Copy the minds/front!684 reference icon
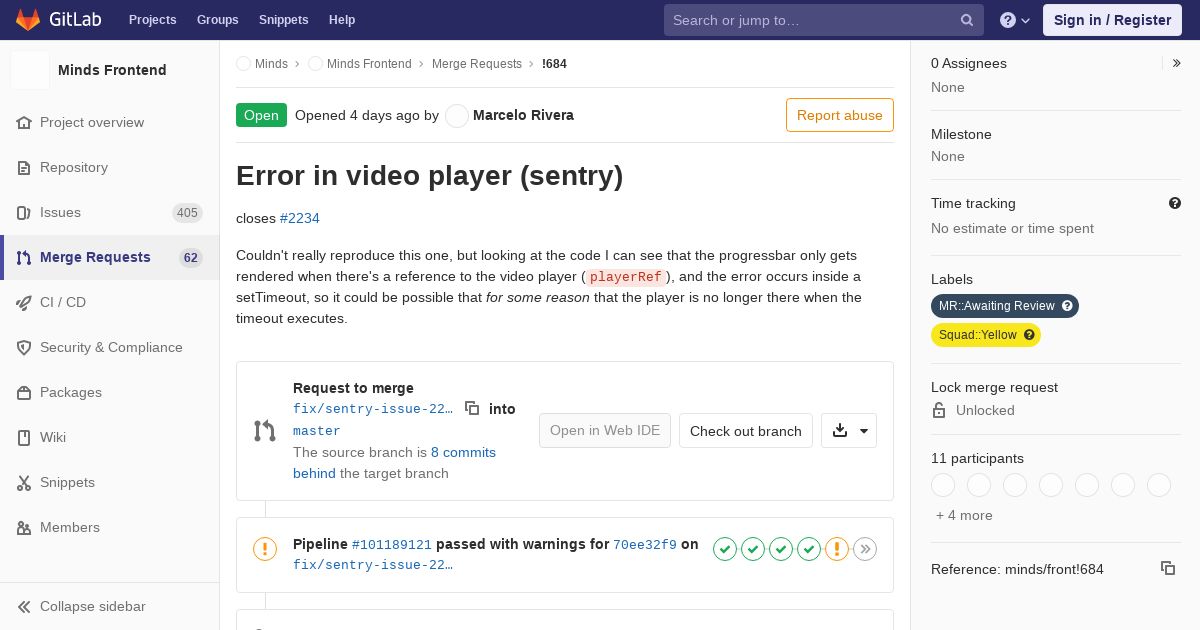The height and width of the screenshot is (630, 1200). (x=1168, y=568)
